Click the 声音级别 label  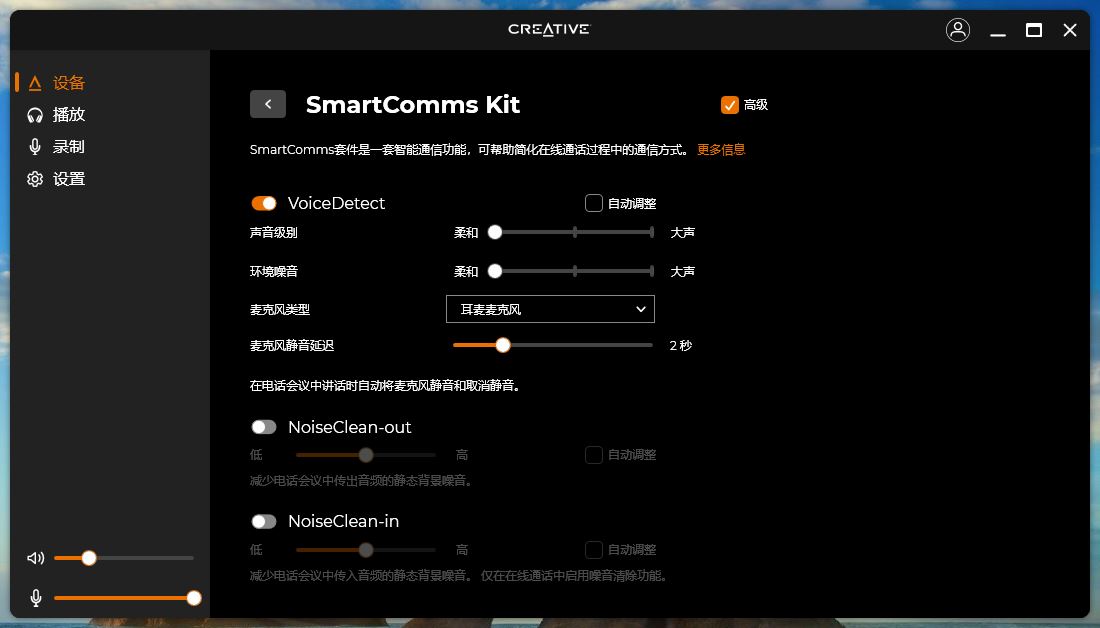pyautogui.click(x=274, y=232)
